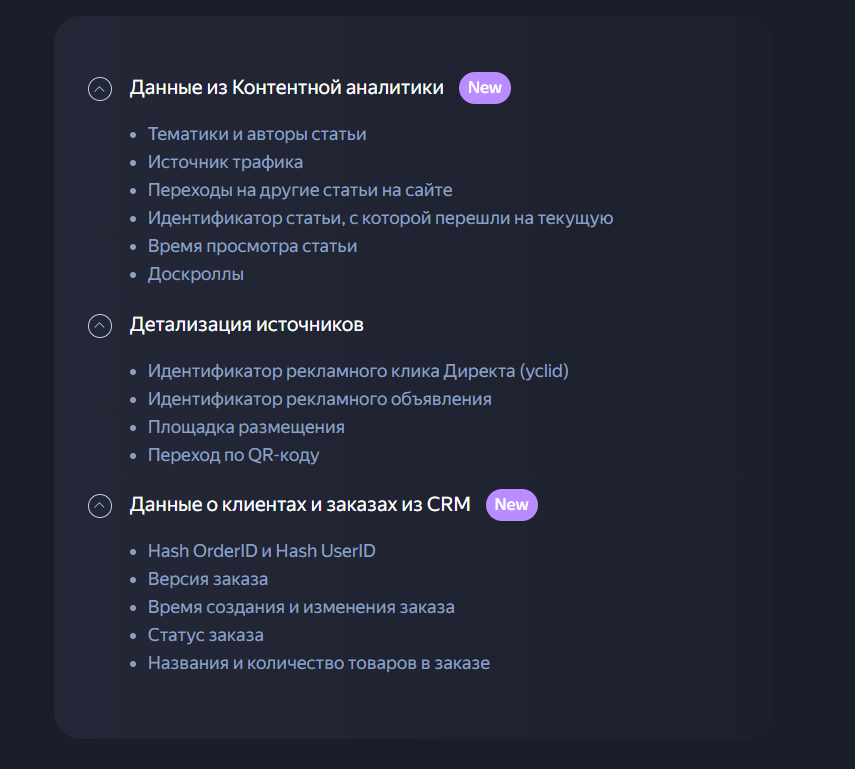Click Hash OrderID и Hash UserID

coord(260,550)
